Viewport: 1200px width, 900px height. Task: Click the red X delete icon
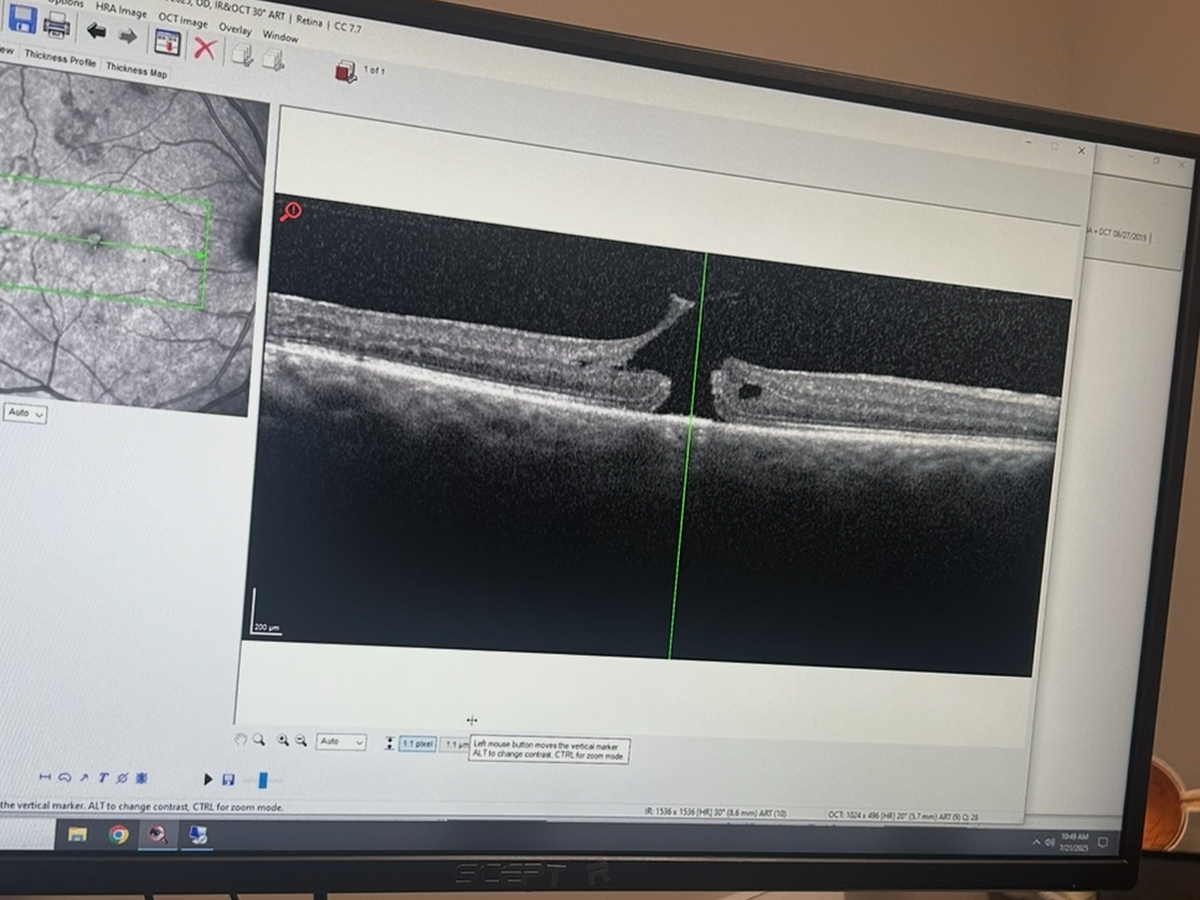pos(205,48)
